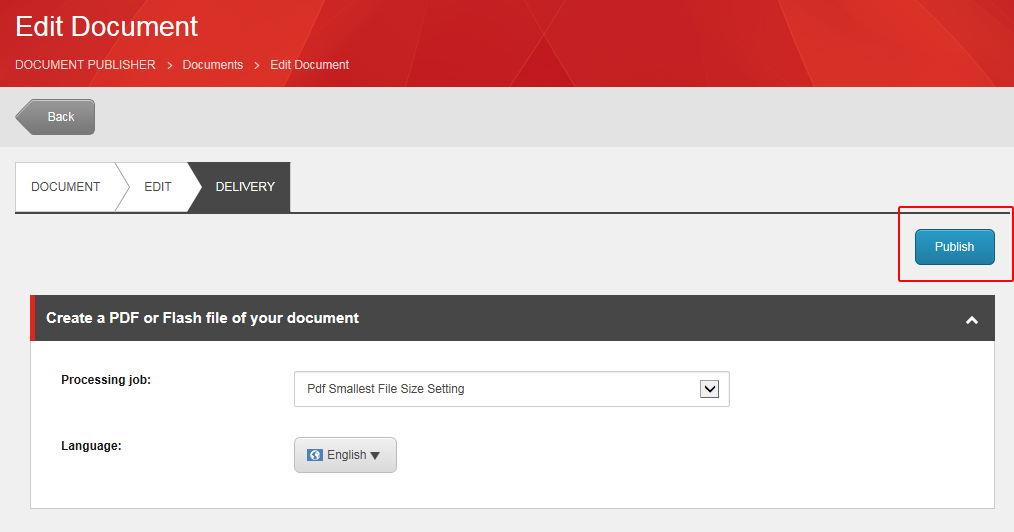Toggle the Create a PDF or Flash header
Screen dimensions: 1014x532
click(x=202, y=318)
